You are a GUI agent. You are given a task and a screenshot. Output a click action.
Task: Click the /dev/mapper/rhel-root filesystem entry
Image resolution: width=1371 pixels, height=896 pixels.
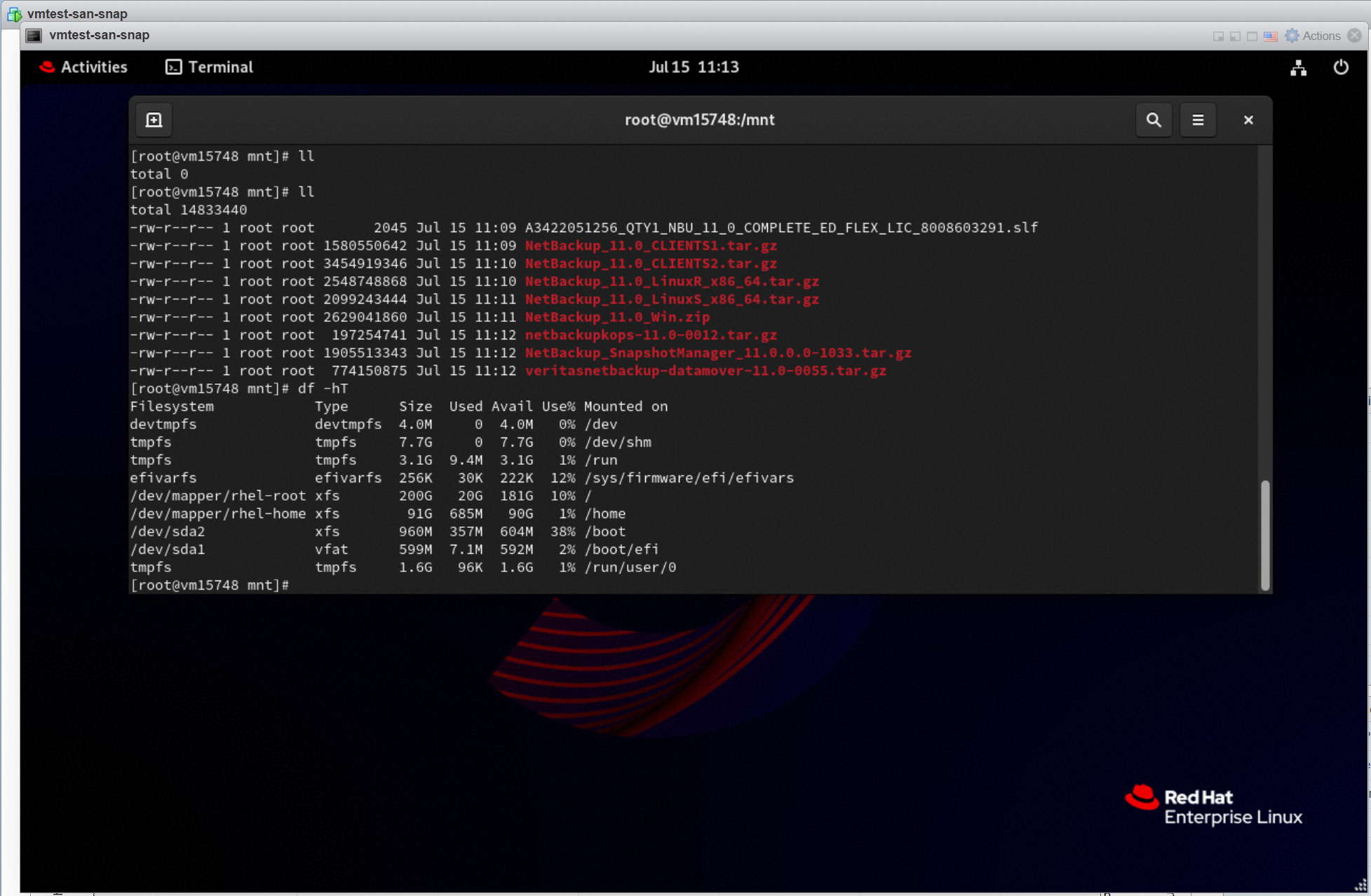[218, 496]
